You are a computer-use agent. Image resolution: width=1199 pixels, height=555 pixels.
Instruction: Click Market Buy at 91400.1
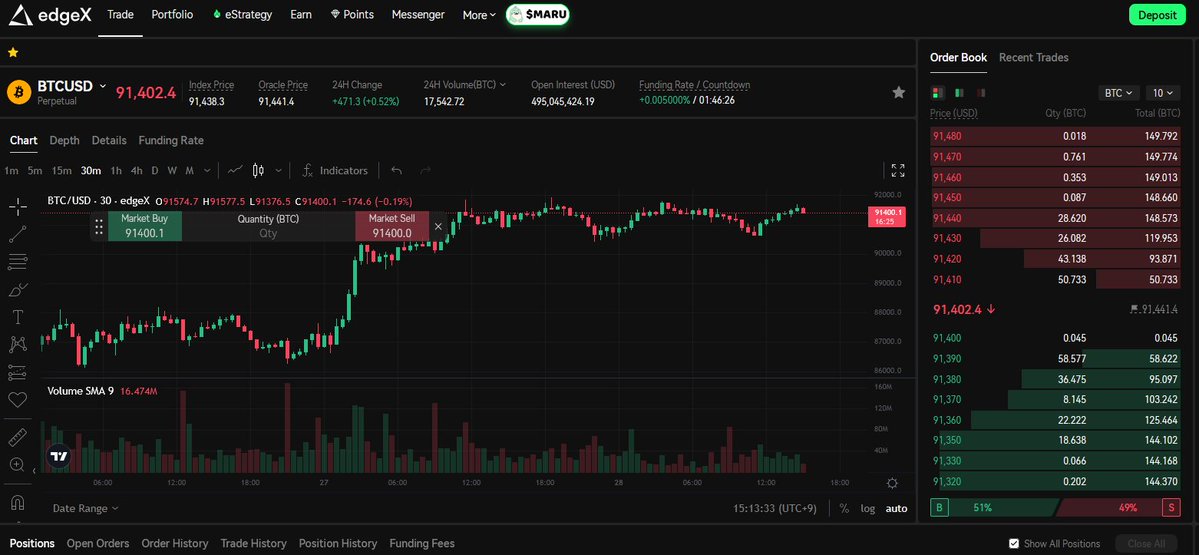pos(145,226)
